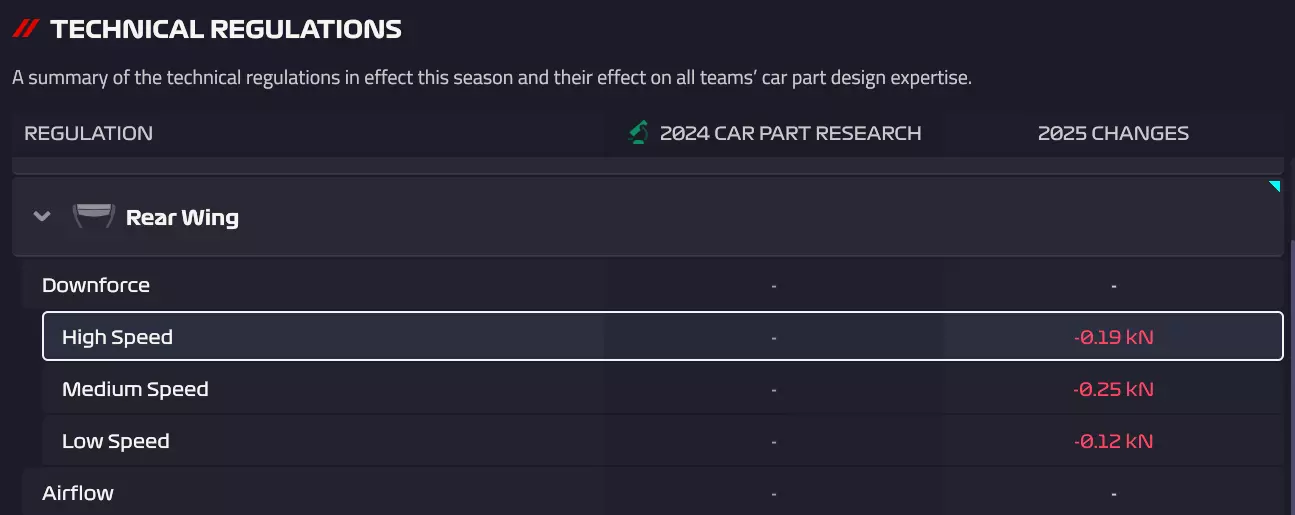
Task: Click the -0.19 kN High Speed value
Action: [x=1113, y=337]
